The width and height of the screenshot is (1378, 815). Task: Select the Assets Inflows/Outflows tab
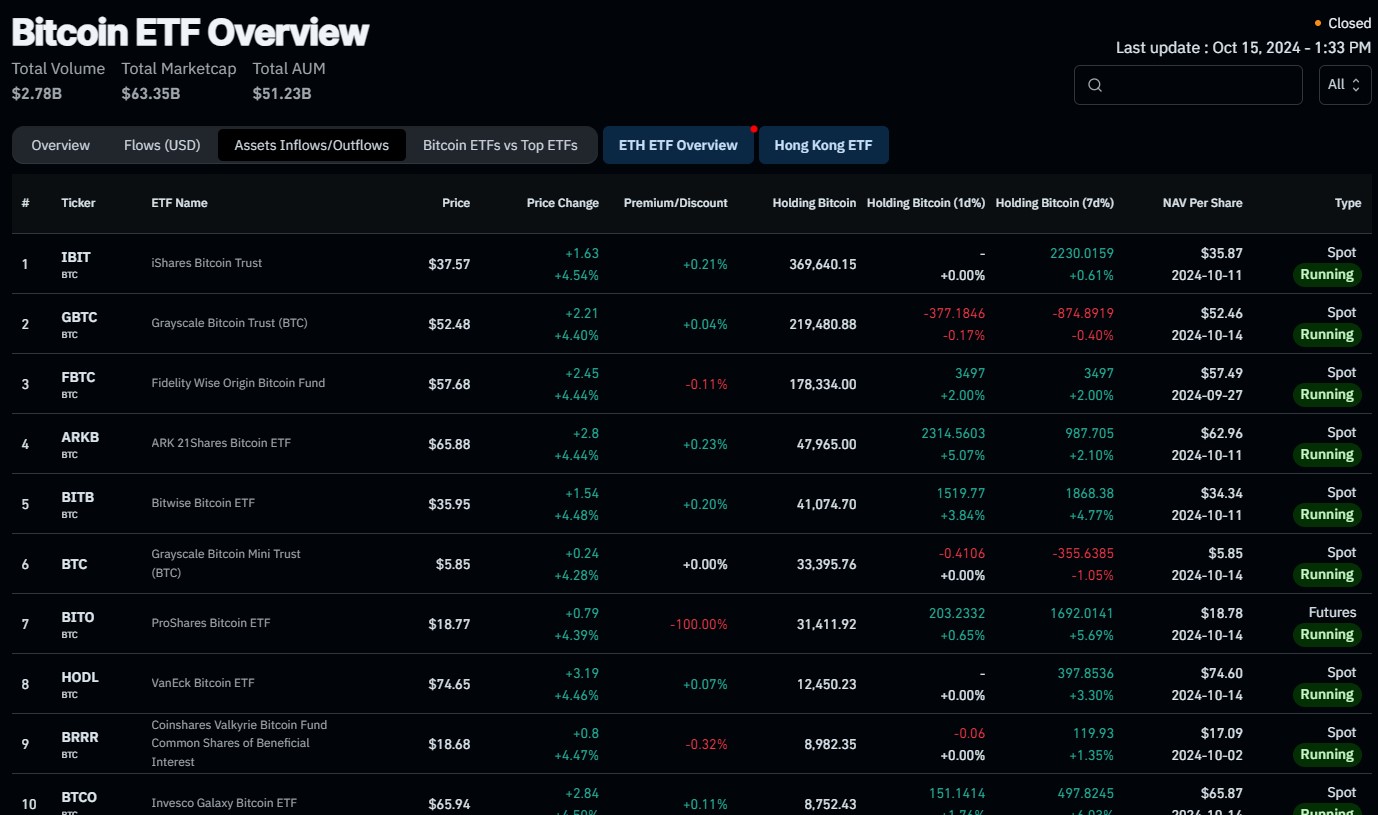coord(312,145)
